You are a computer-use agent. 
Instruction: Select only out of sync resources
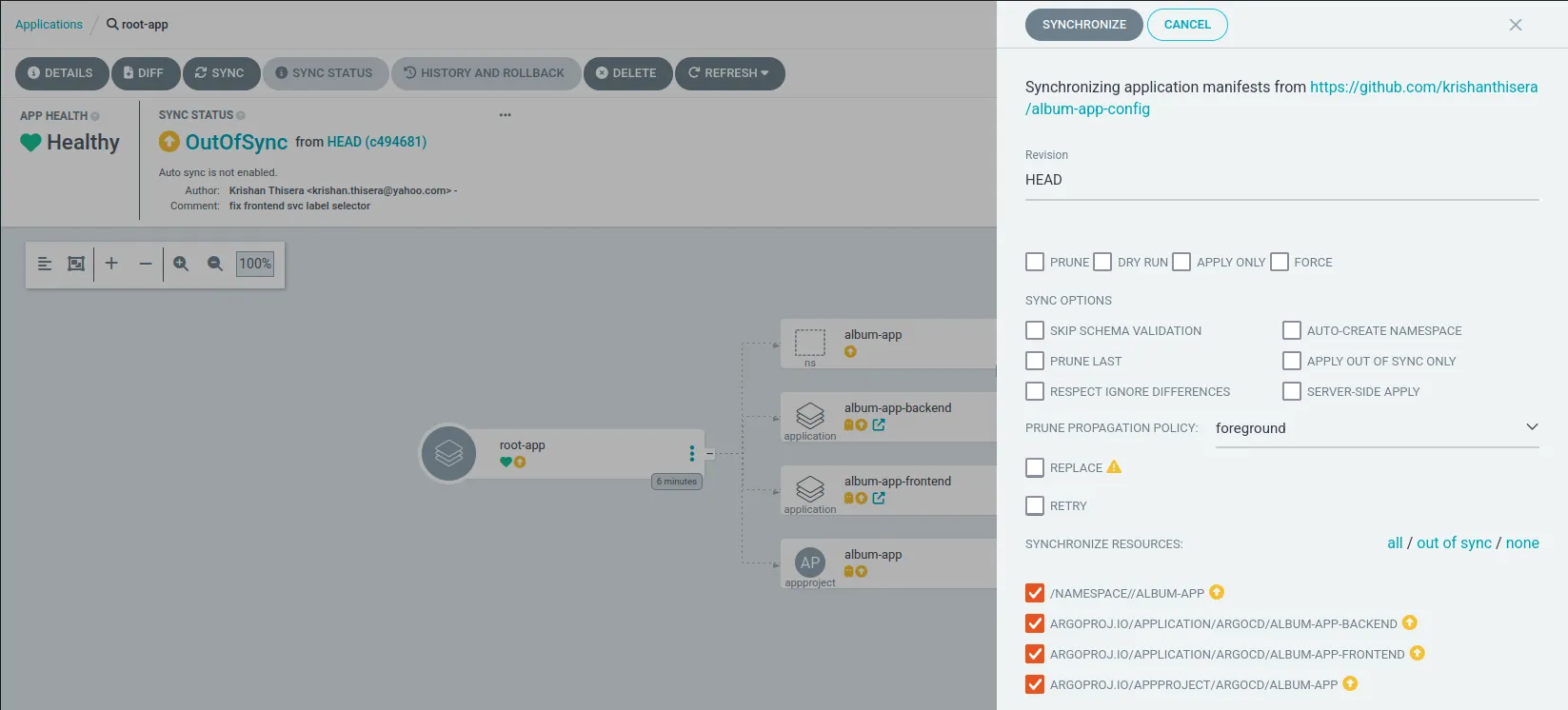click(x=1454, y=542)
